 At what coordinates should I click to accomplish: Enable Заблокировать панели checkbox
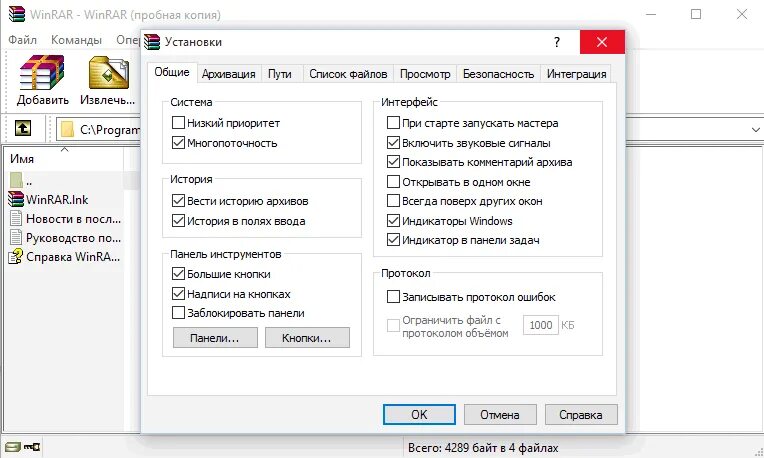pyautogui.click(x=178, y=313)
